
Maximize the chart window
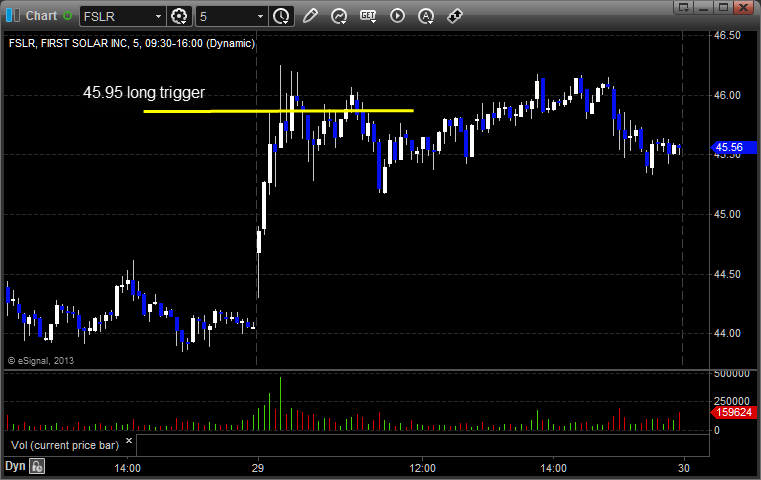tap(723, 7)
